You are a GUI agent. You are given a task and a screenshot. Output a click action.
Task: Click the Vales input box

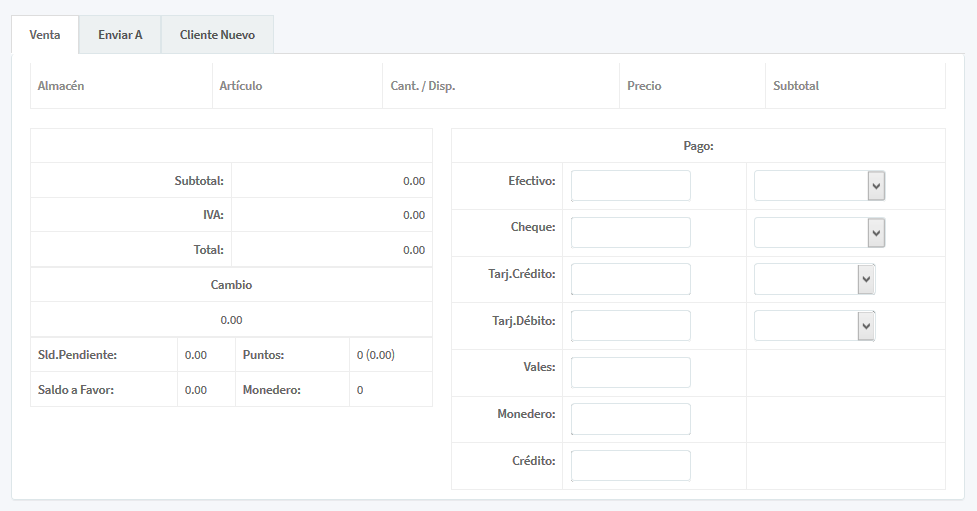coord(630,372)
